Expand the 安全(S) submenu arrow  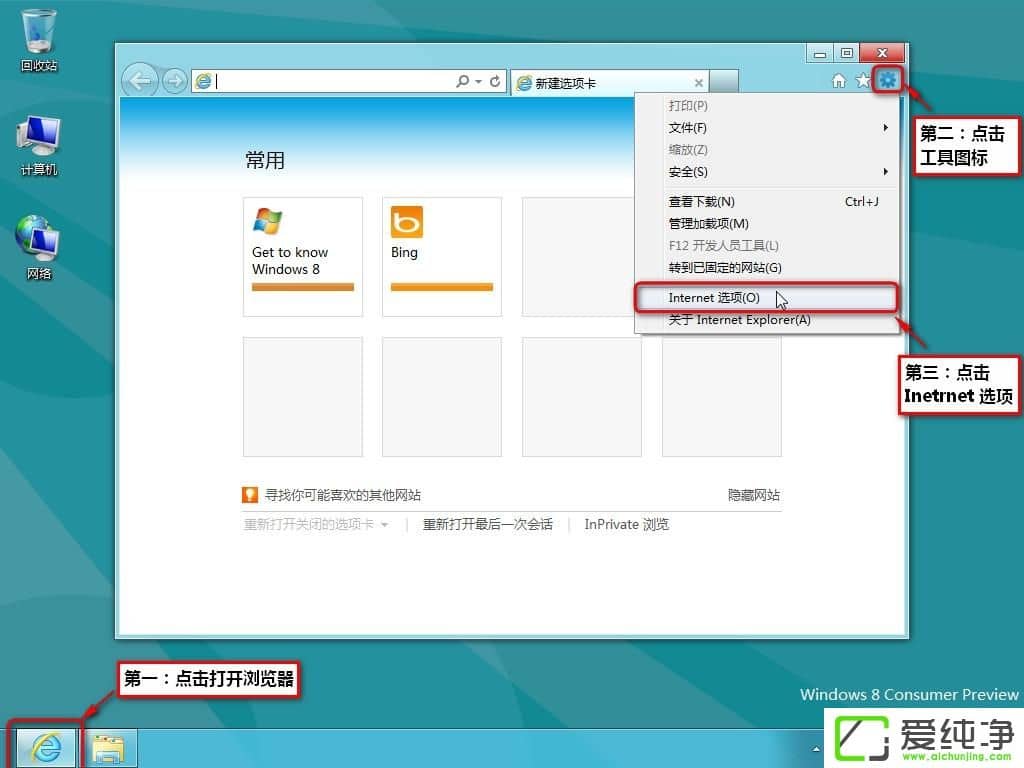885,171
